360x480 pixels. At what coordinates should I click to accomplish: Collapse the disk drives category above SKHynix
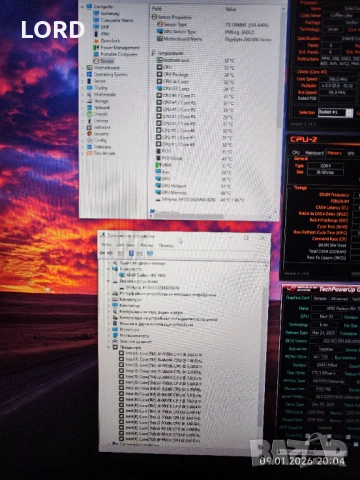[x=108, y=281]
